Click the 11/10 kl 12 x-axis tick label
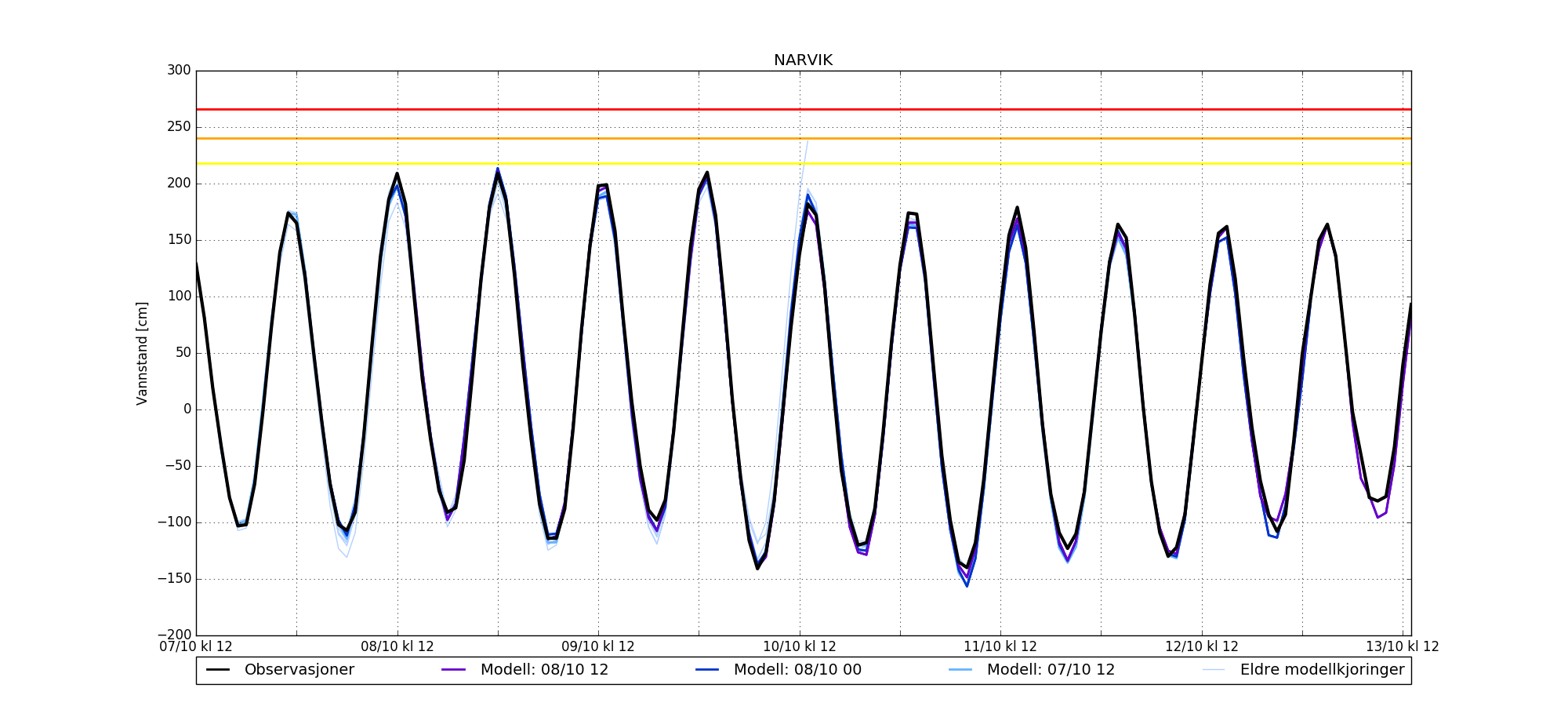Image resolution: width=1568 pixels, height=706 pixels. coord(1000,647)
